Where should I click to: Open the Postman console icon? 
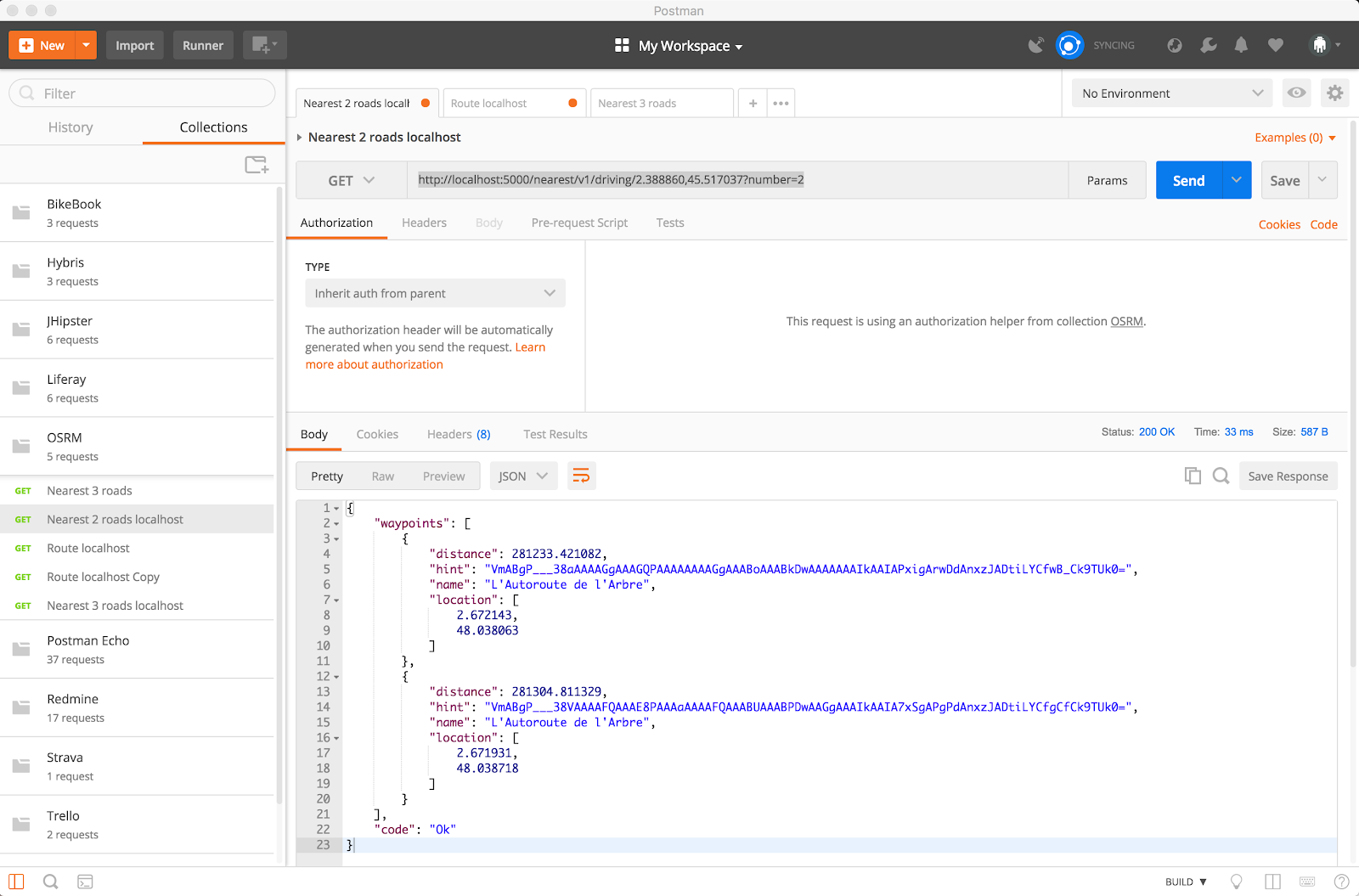[85, 882]
